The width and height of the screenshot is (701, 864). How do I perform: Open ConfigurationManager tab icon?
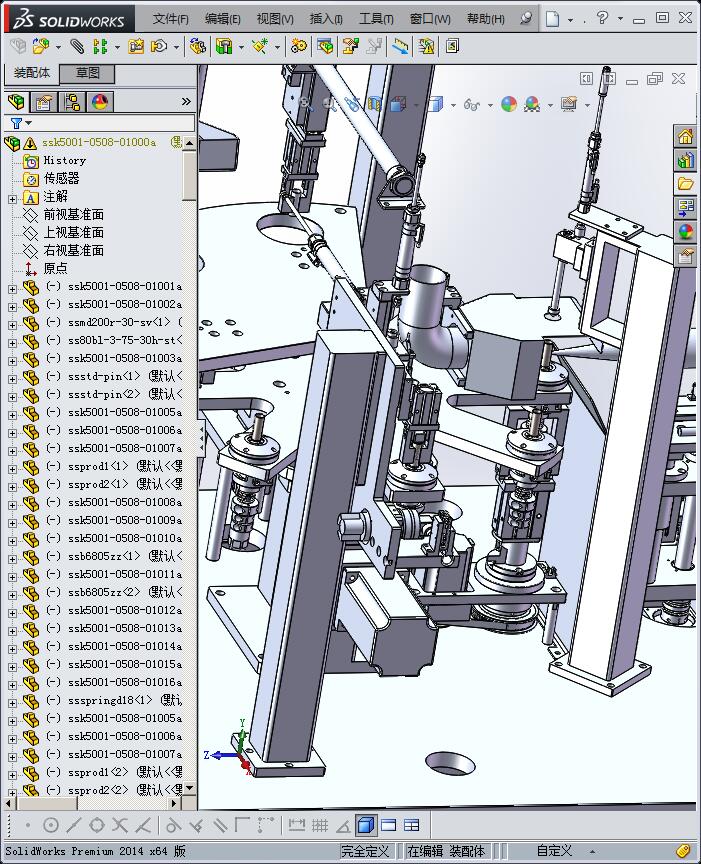point(72,102)
